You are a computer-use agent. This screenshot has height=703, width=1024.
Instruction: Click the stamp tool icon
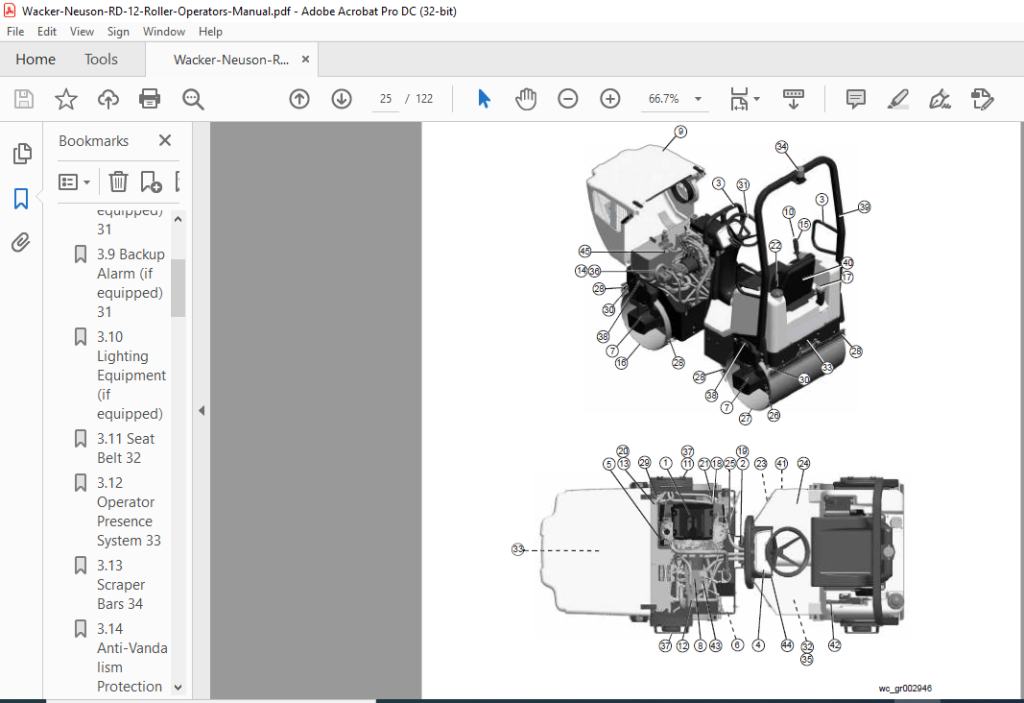click(x=982, y=99)
